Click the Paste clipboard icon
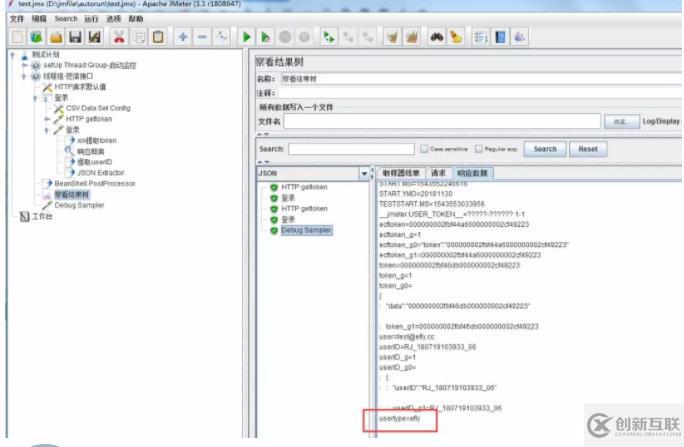 point(158,37)
